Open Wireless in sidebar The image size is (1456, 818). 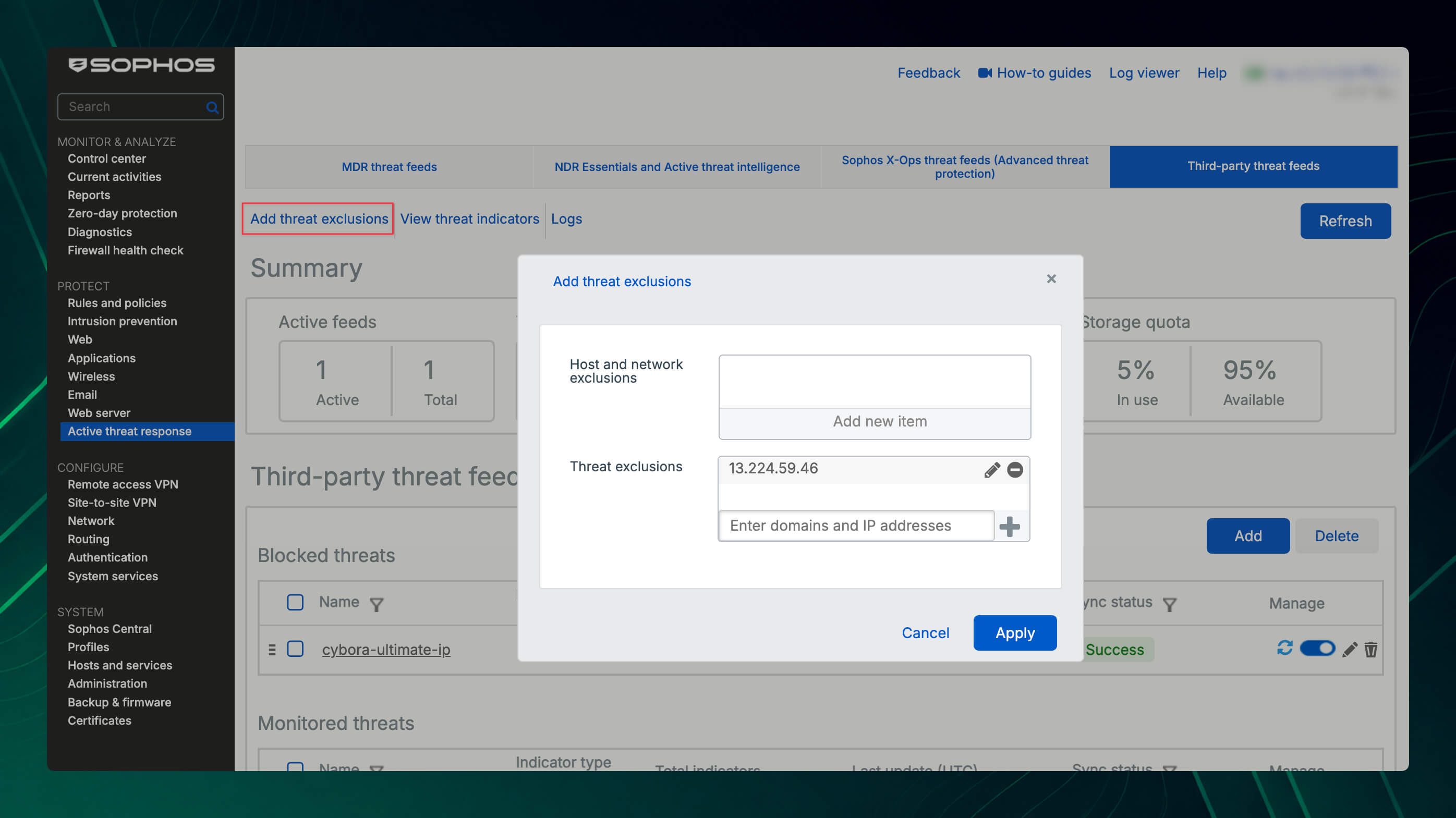click(91, 376)
